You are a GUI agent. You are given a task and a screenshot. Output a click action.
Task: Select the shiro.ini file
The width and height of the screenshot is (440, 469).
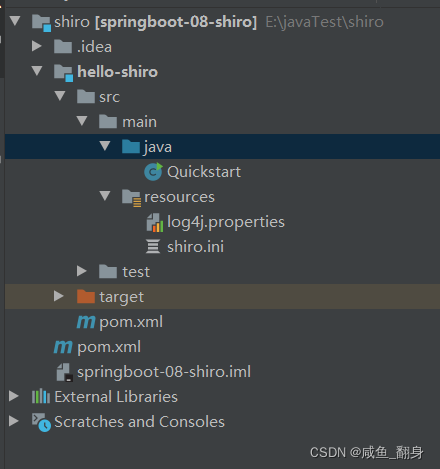195,247
